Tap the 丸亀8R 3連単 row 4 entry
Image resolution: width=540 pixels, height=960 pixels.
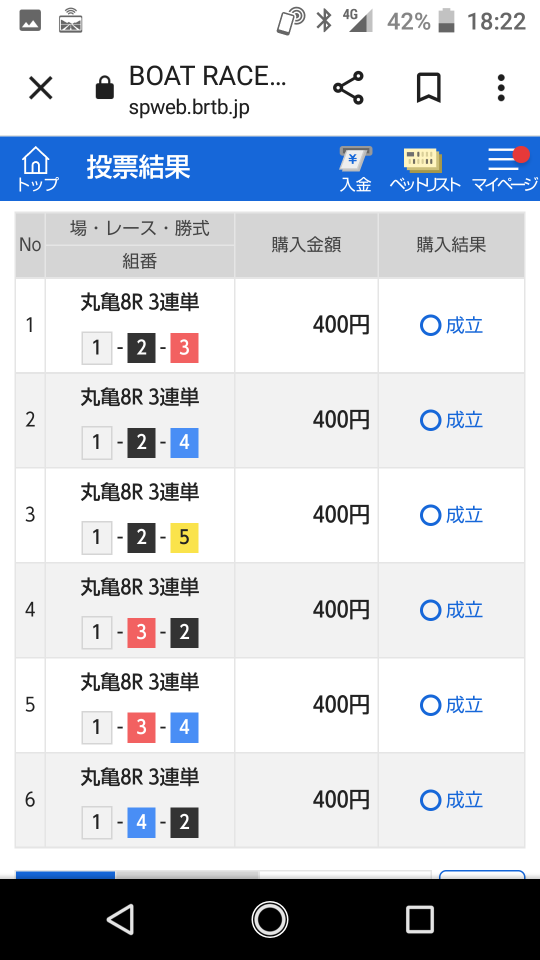(x=140, y=587)
